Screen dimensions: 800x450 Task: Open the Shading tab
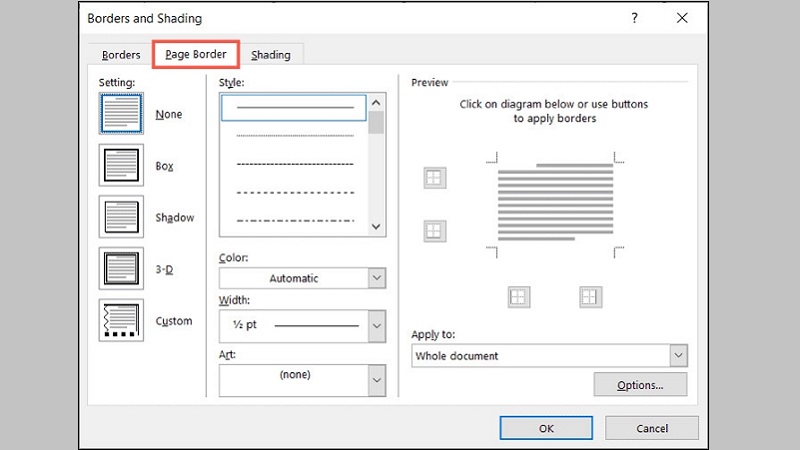271,55
